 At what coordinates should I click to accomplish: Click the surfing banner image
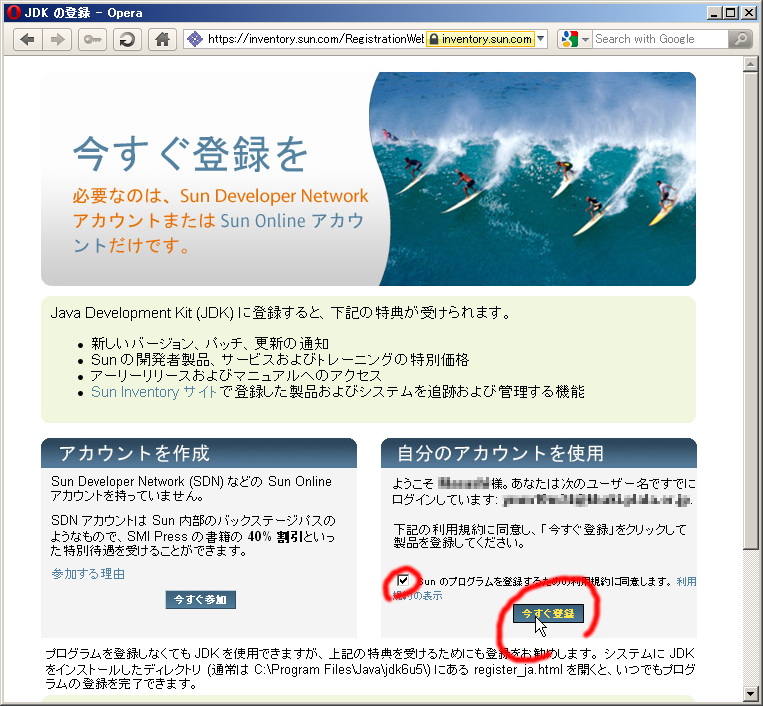coord(533,179)
